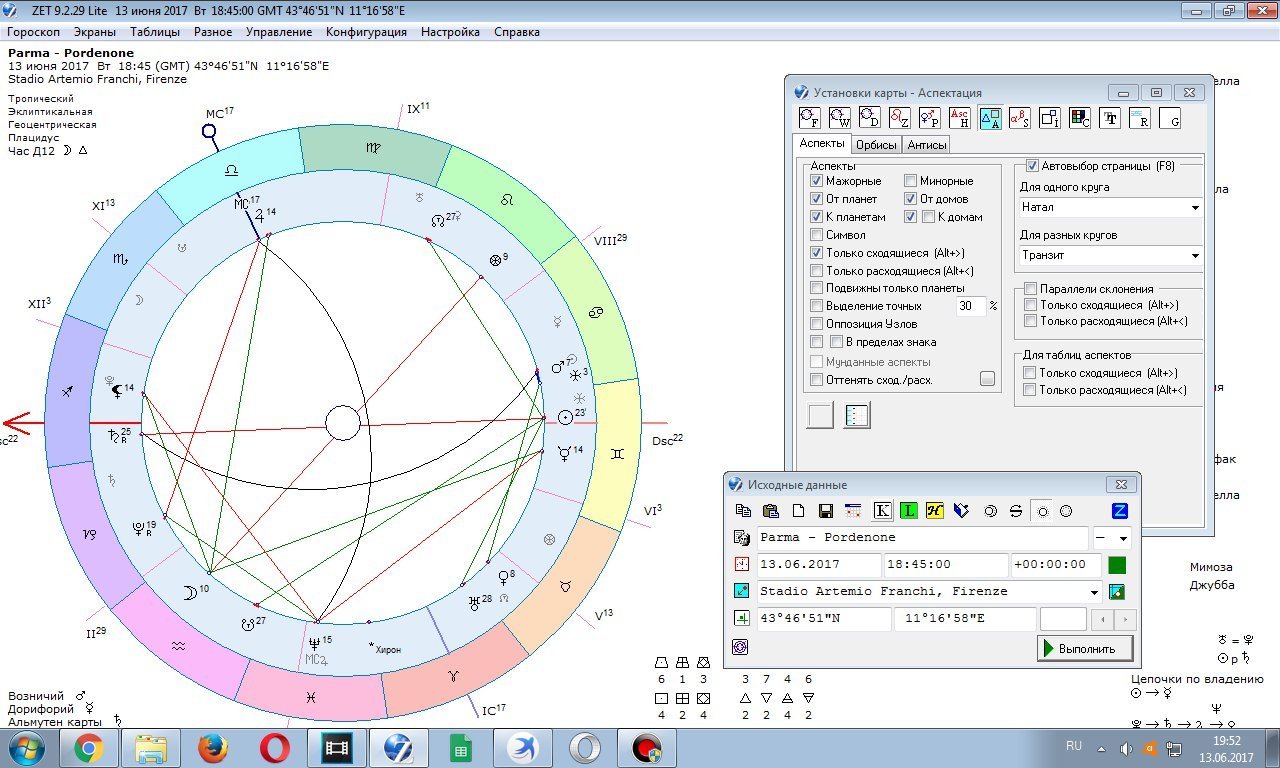Enable the Минорные aspects checkbox
The image size is (1280, 768).
pos(911,181)
